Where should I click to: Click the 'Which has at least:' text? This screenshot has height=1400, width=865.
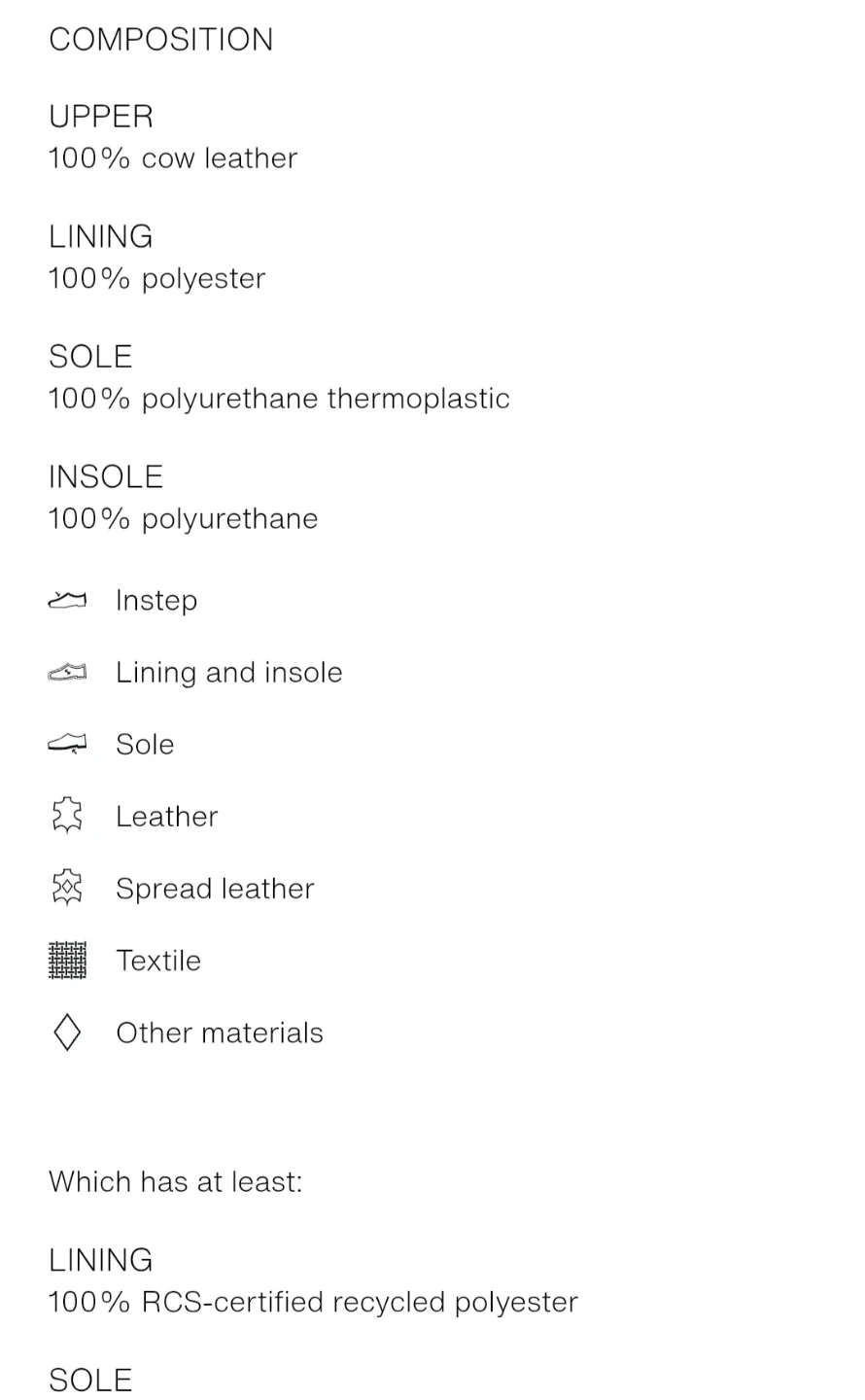coord(176,1181)
